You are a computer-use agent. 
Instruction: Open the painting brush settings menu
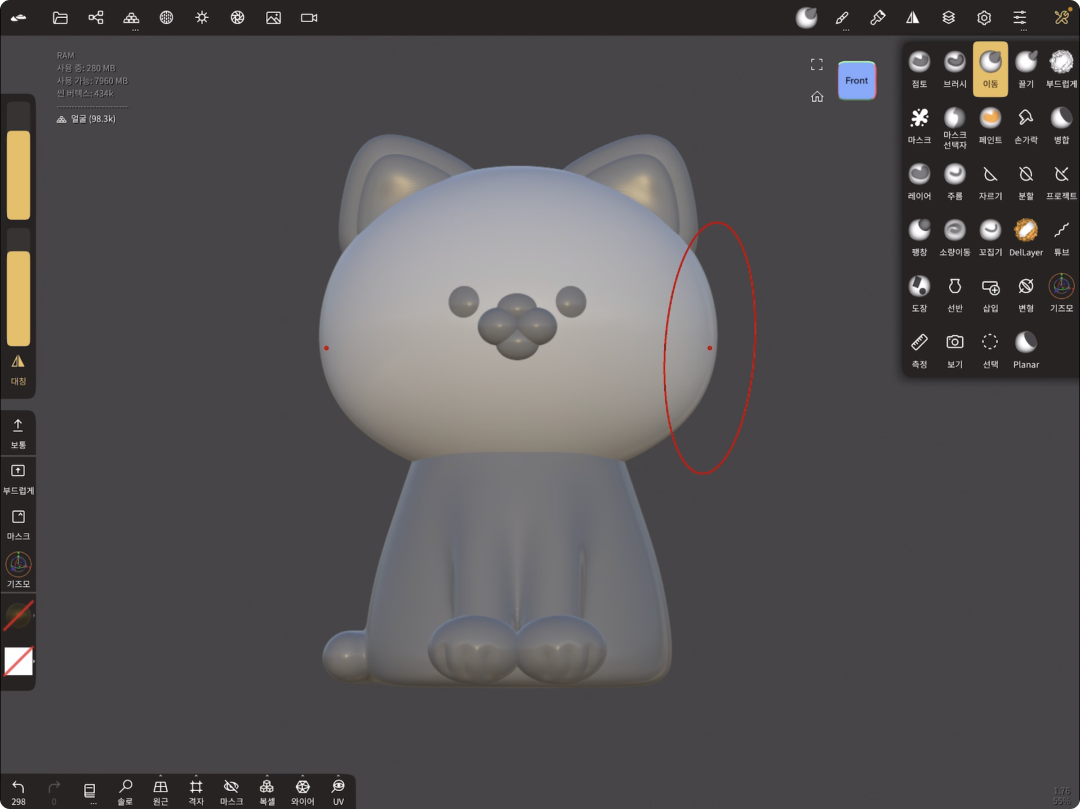pyautogui.click(x=878, y=17)
